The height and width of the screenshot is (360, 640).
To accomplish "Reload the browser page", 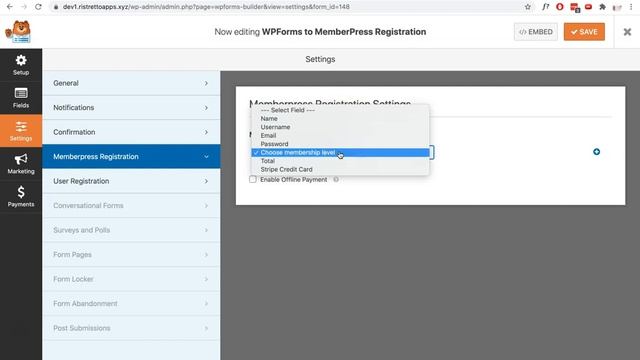I will point(38,7).
